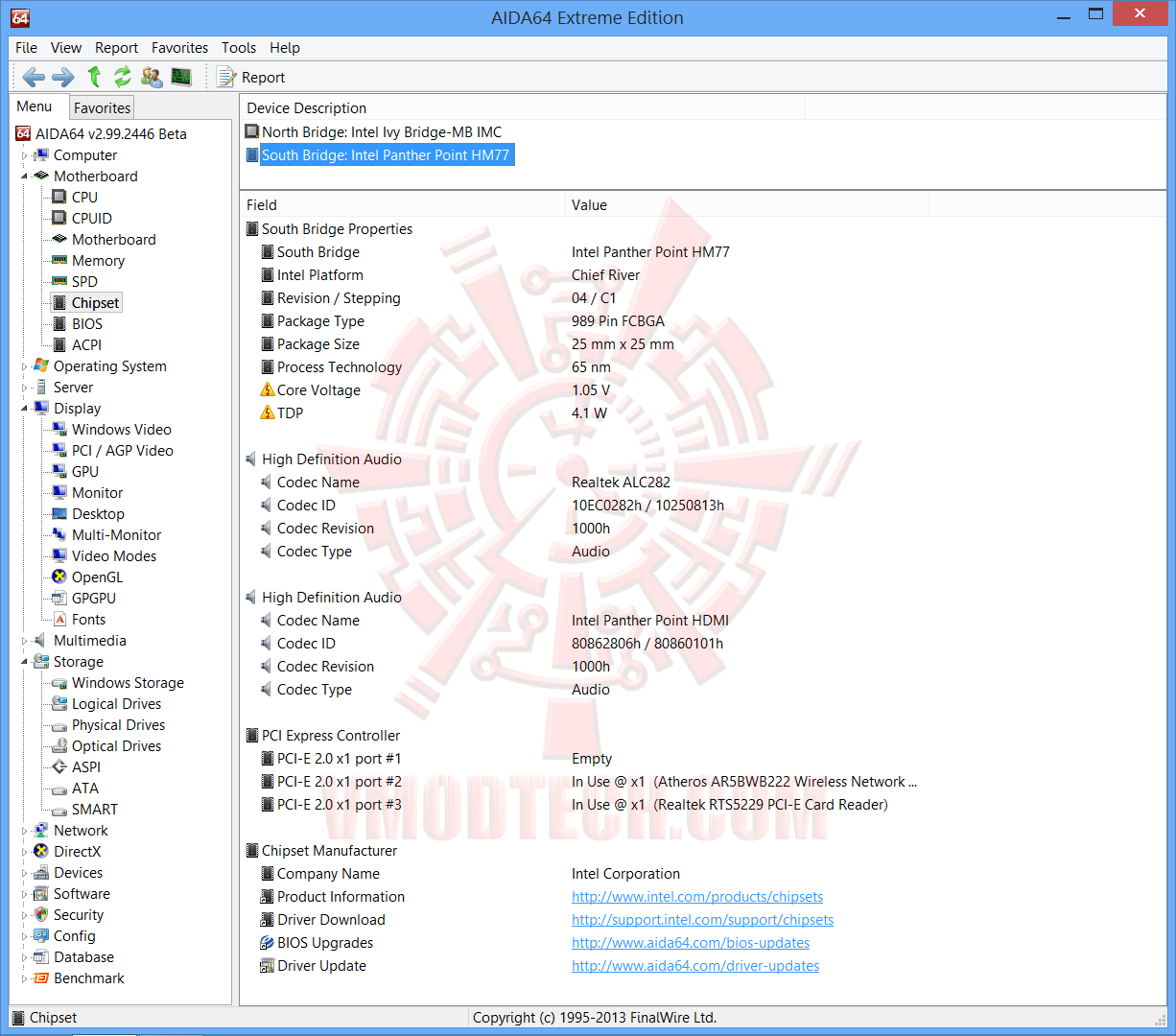Select the Process Technology row
The height and width of the screenshot is (1036, 1176).
[435, 366]
